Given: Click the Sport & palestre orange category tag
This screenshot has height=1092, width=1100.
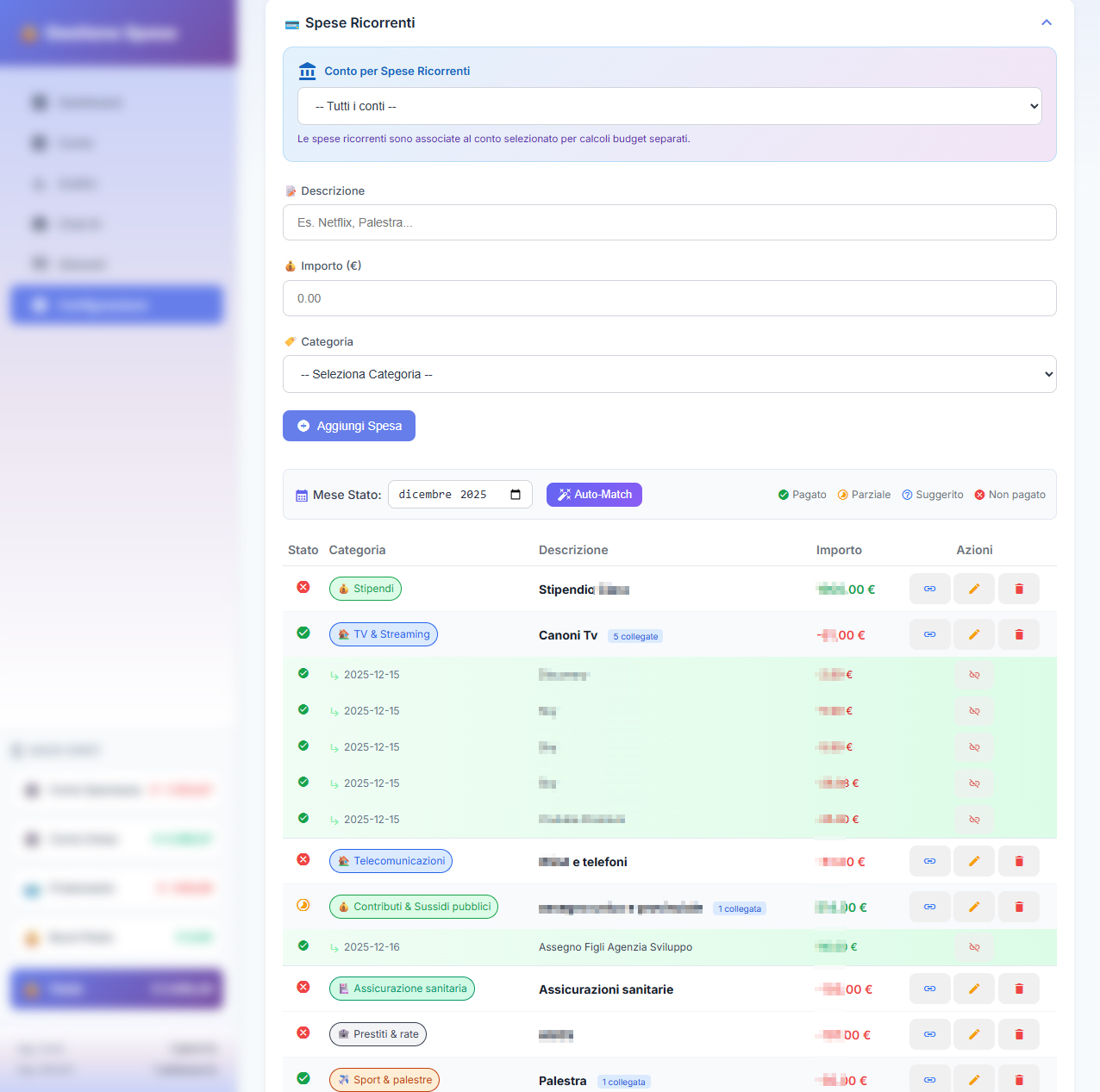Looking at the screenshot, I should 384,1080.
